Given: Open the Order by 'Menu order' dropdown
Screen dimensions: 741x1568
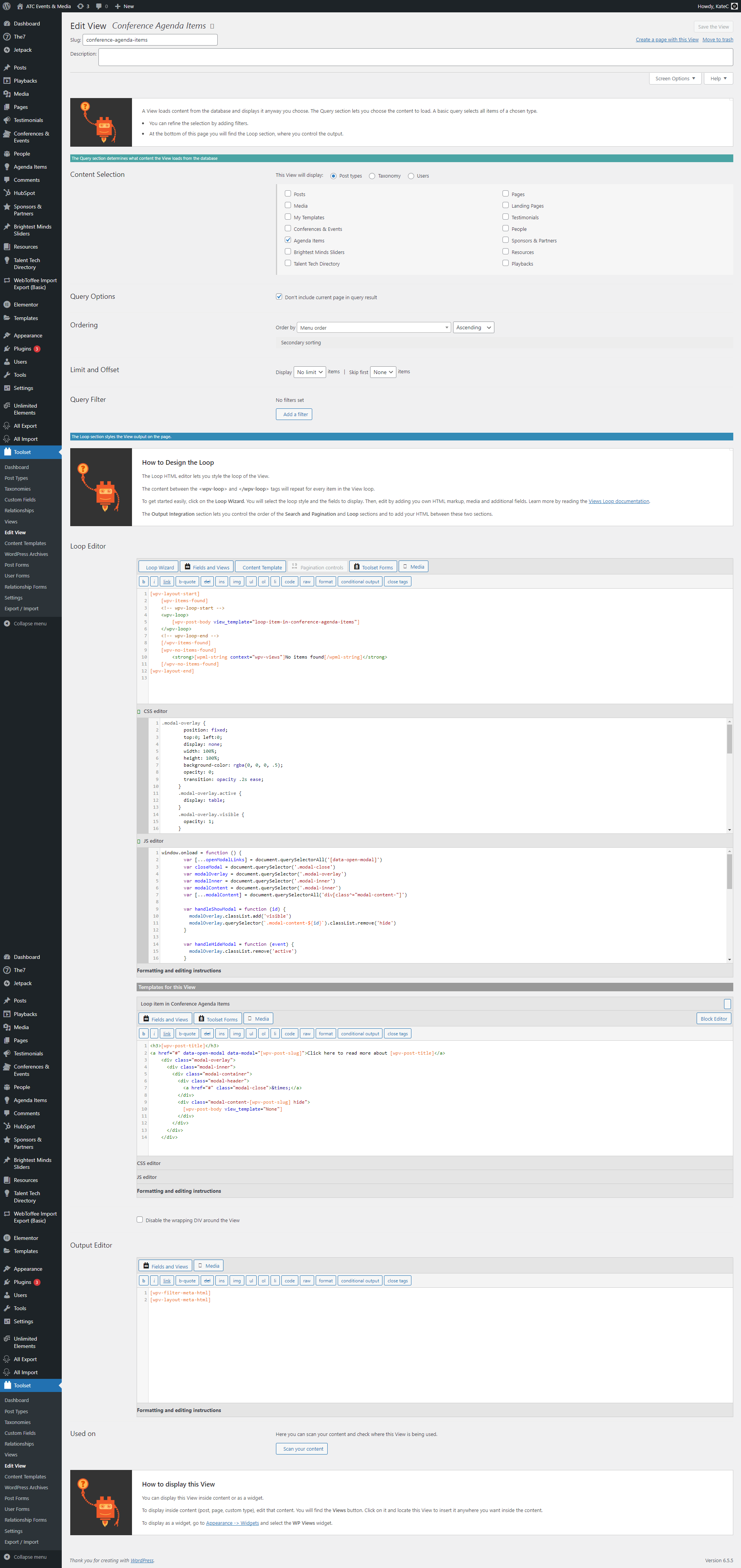Looking at the screenshot, I should (374, 327).
